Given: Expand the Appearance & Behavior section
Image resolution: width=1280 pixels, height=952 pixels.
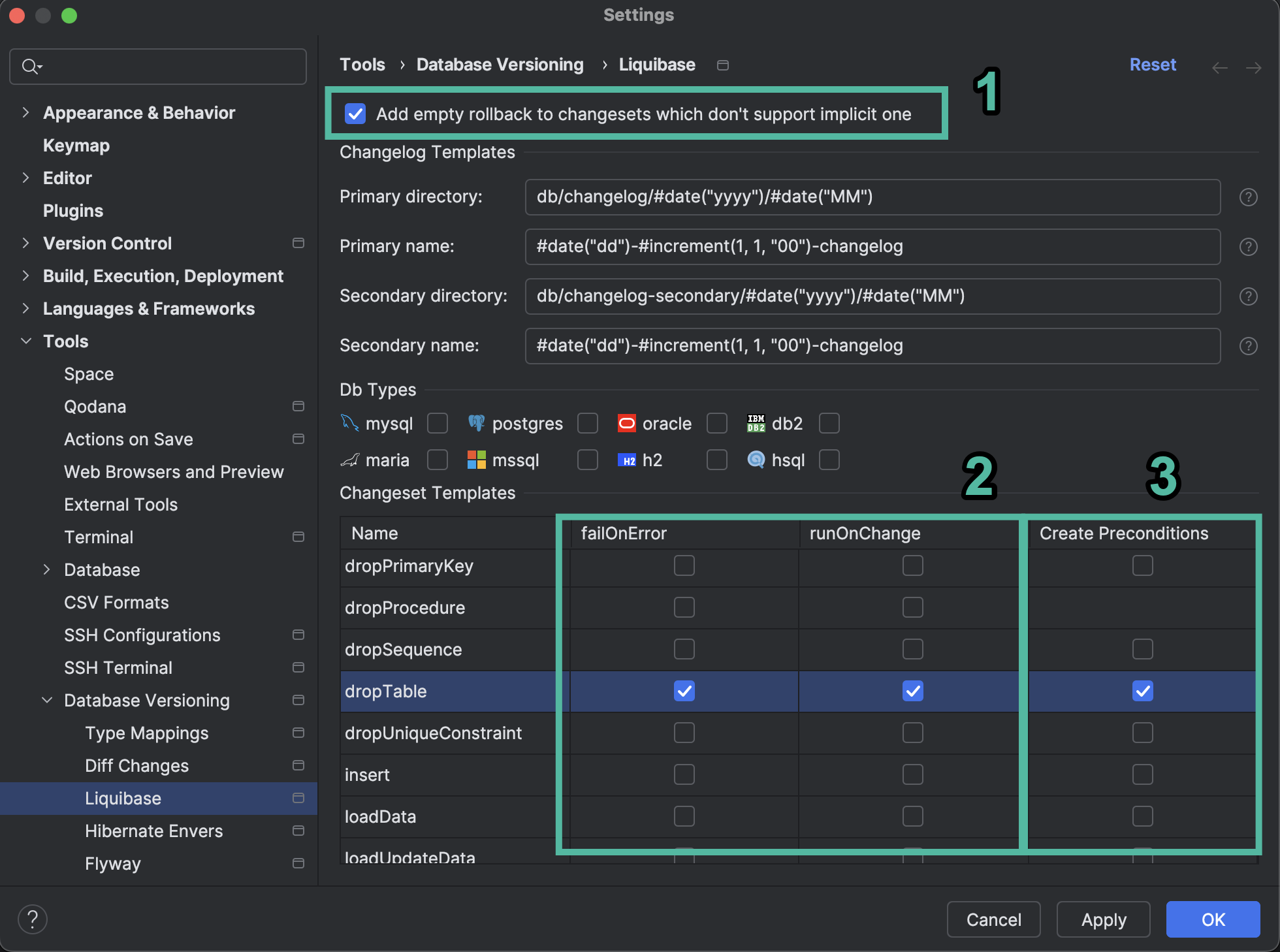Looking at the screenshot, I should (25, 112).
